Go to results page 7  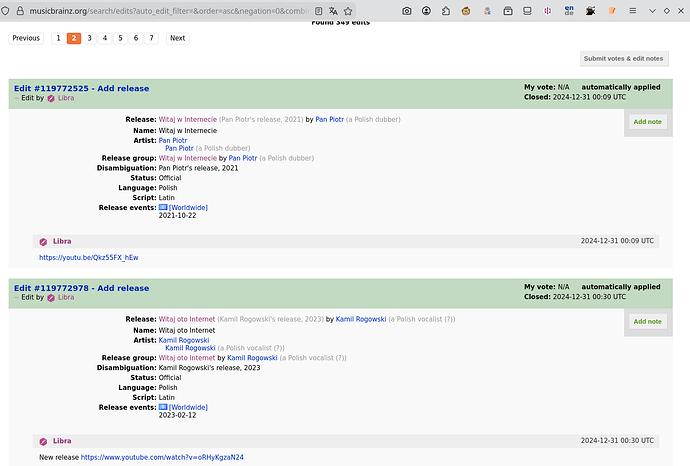pyautogui.click(x=151, y=38)
